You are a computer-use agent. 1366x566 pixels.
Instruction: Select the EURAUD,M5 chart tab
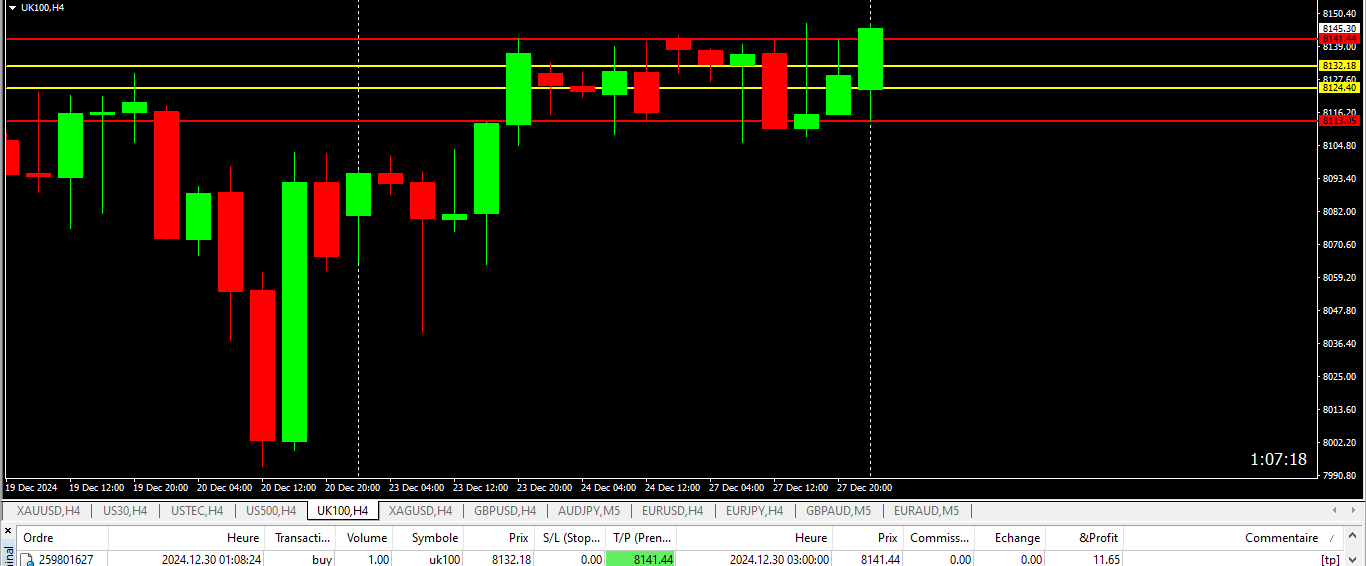(926, 511)
